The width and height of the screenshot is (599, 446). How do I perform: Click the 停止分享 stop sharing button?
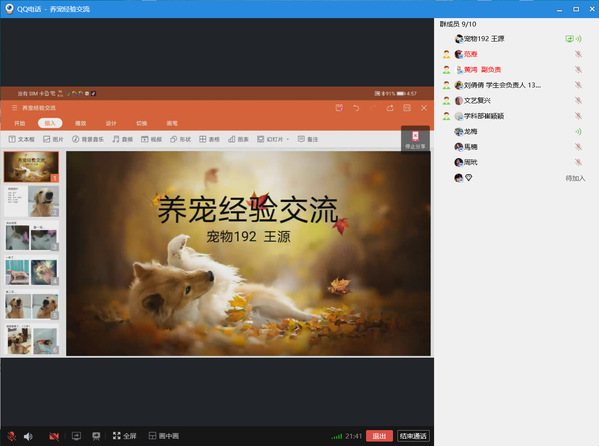[x=415, y=139]
